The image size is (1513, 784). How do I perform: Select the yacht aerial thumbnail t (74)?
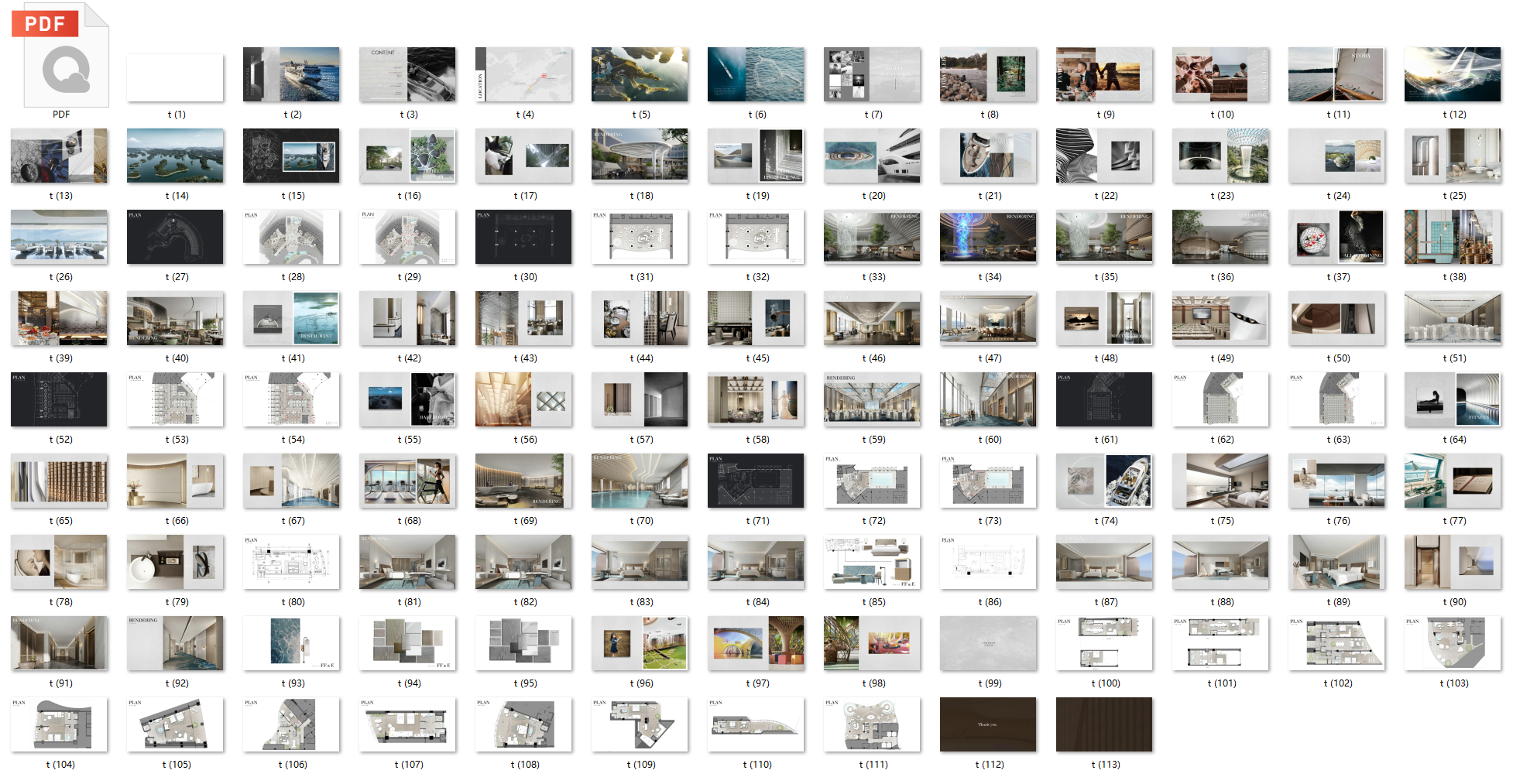tap(1104, 481)
